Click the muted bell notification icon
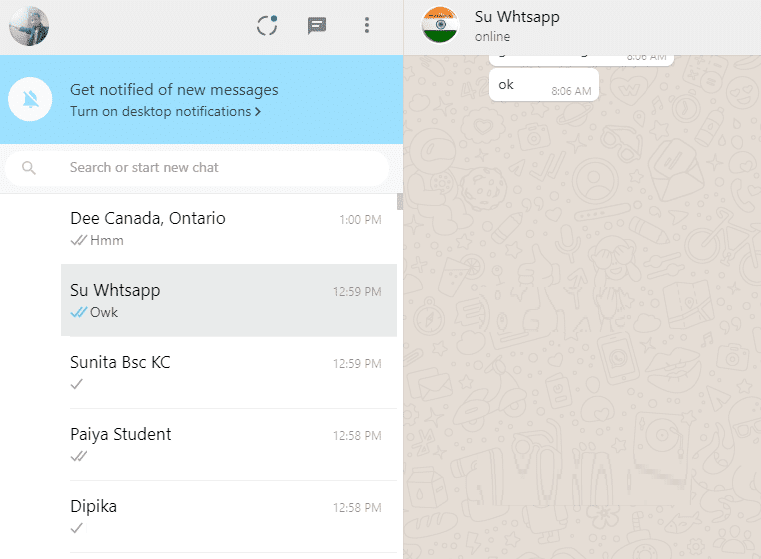 pyautogui.click(x=30, y=99)
